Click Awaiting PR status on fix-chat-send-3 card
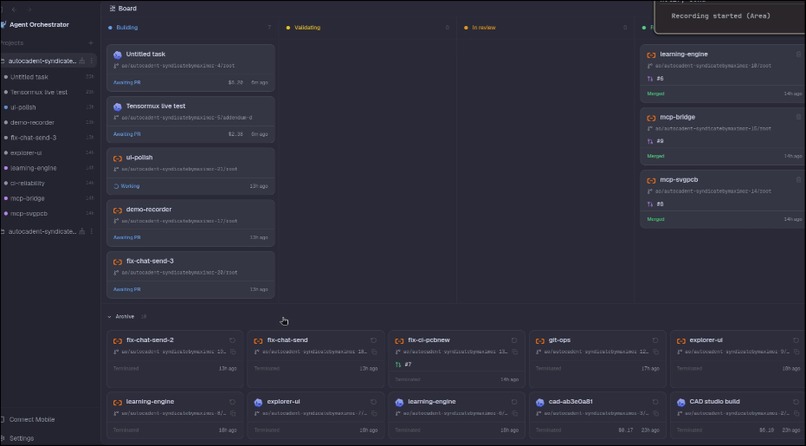Image resolution: width=806 pixels, height=446 pixels. (x=127, y=289)
